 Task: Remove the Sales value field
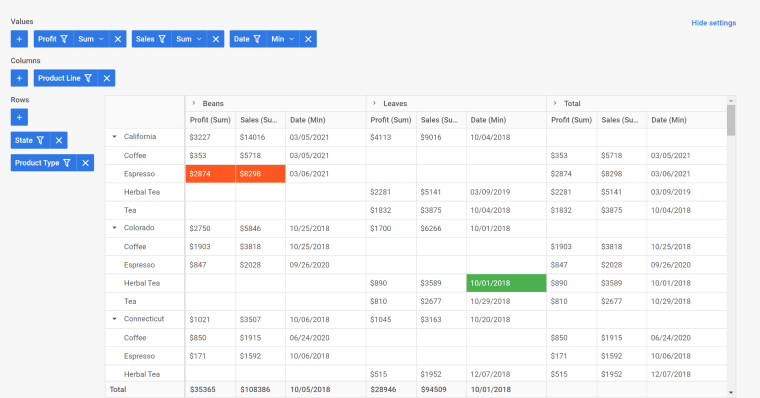[216, 39]
